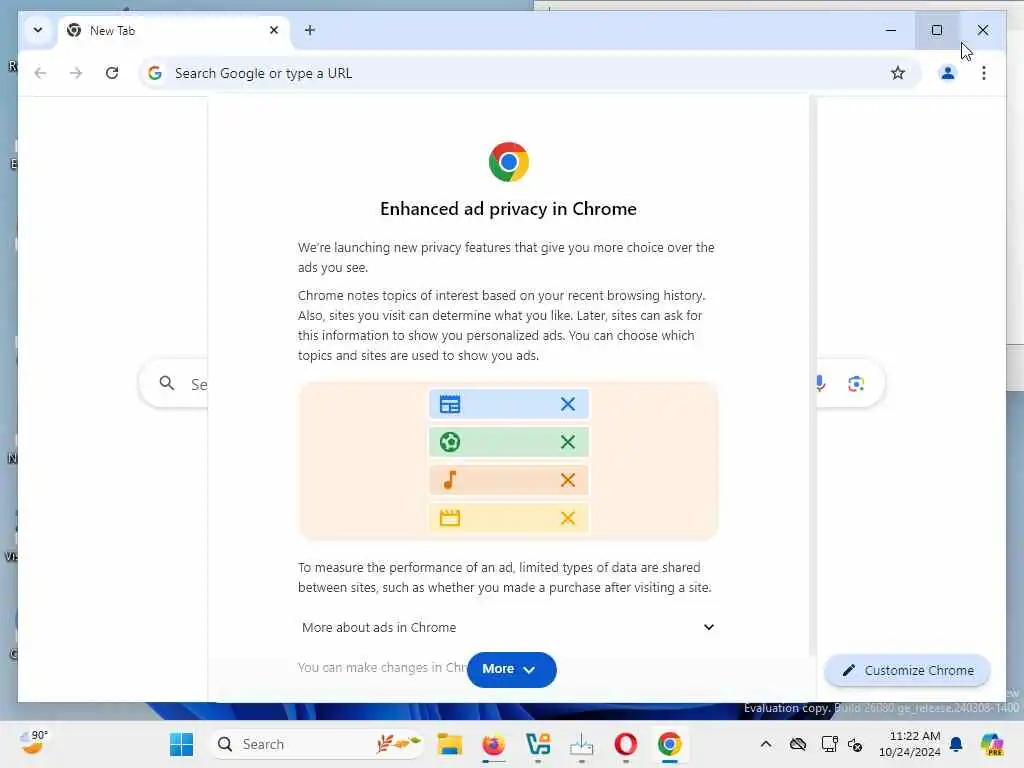The height and width of the screenshot is (768, 1024).
Task: Click the muted volume icon in system tray
Action: [x=856, y=744]
